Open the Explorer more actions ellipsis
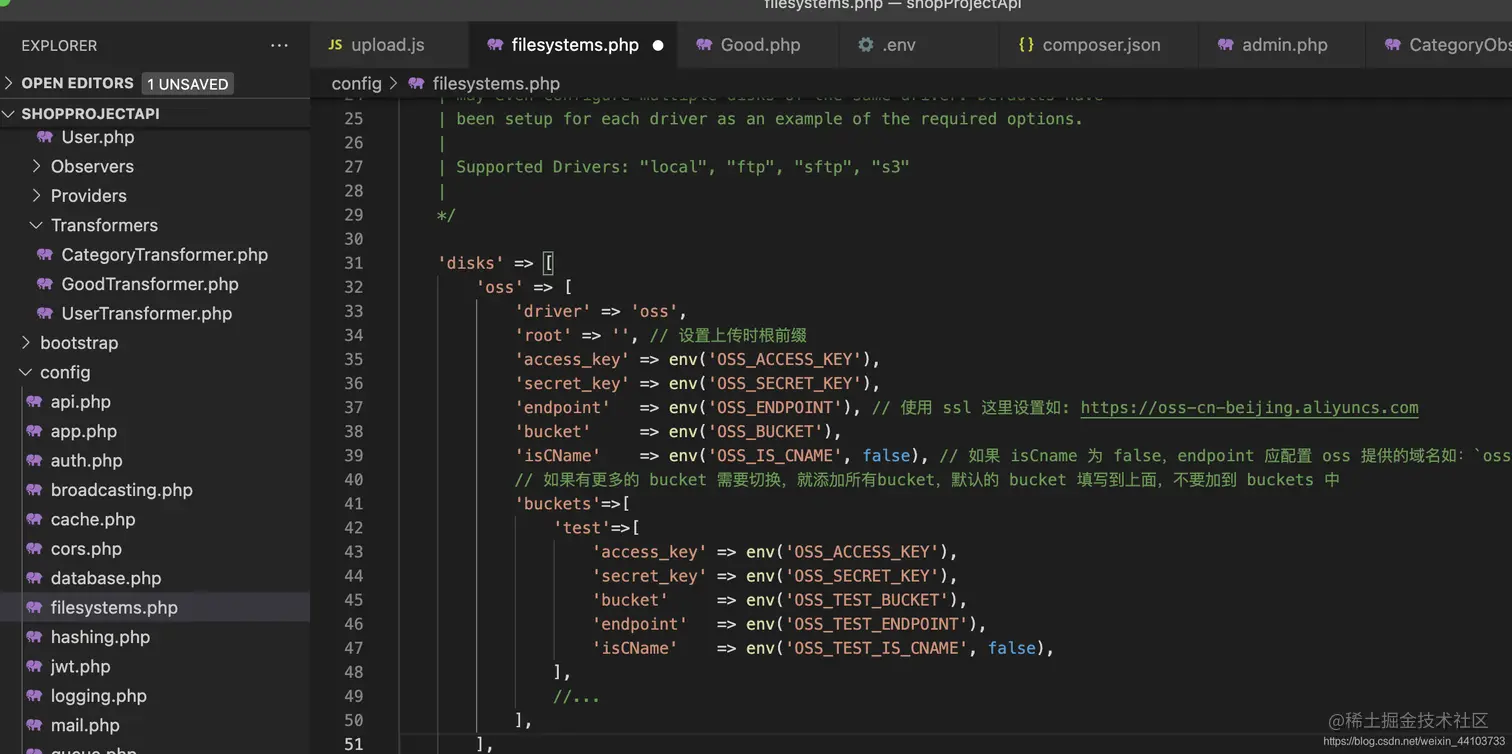This screenshot has width=1512, height=754. point(279,45)
